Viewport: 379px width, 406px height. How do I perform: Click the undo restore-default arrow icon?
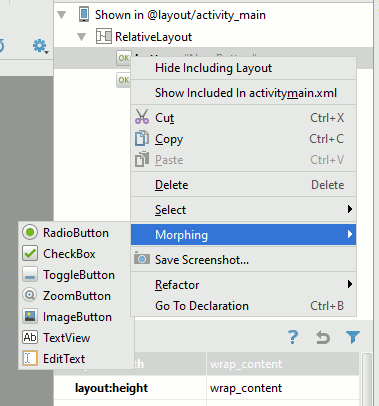(323, 337)
